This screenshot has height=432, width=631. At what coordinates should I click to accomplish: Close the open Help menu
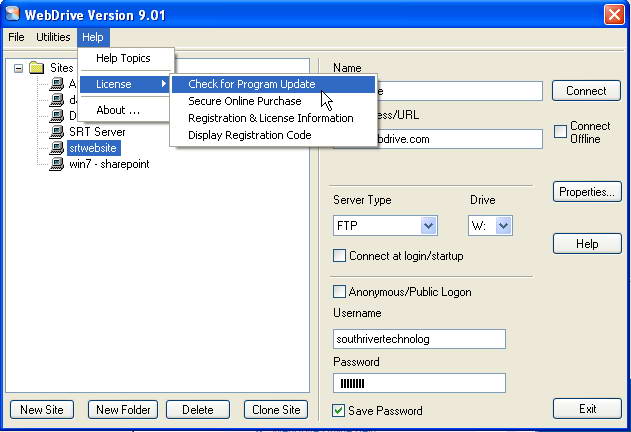coord(93,37)
